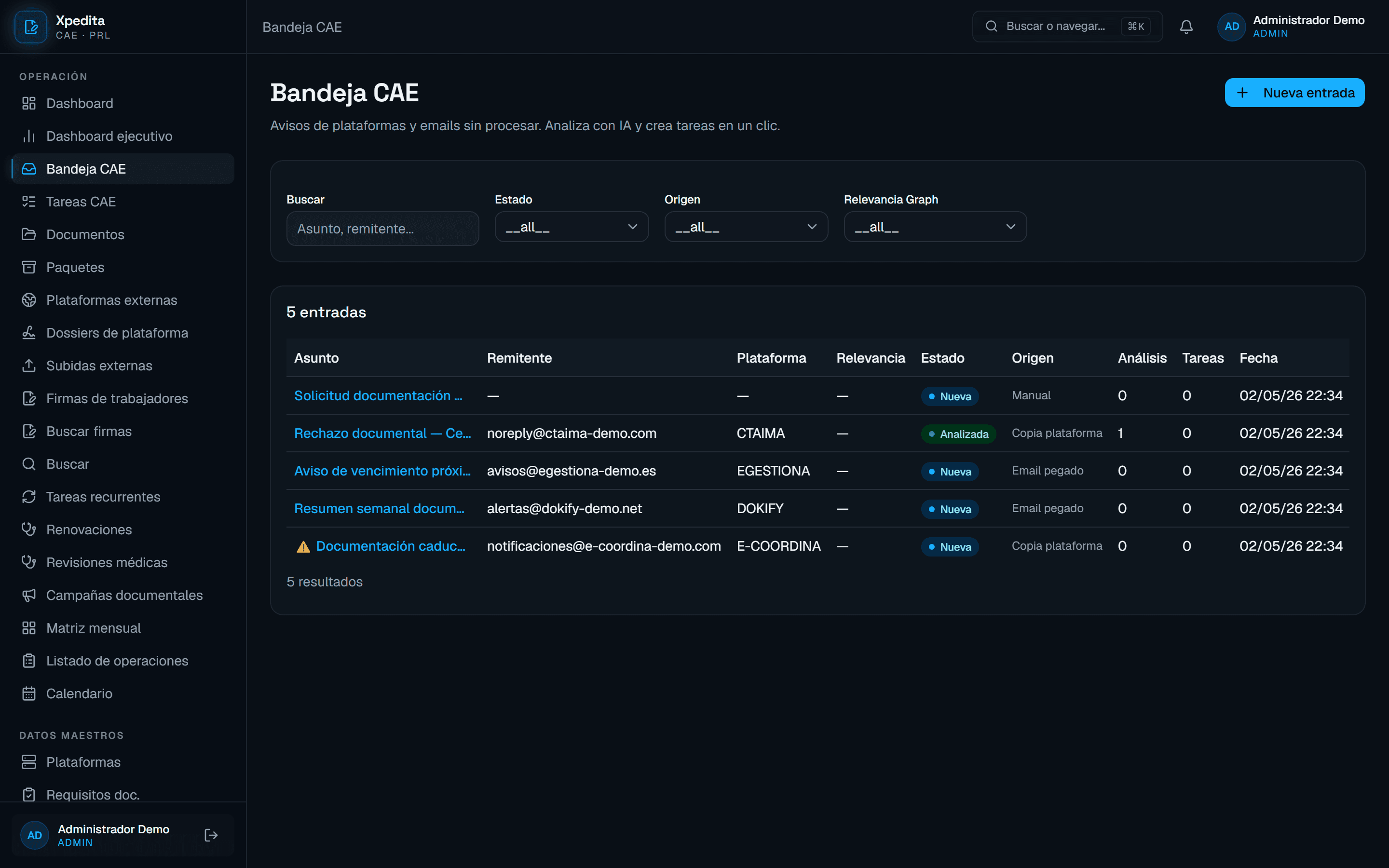Click the Dashboard grid icon in sidebar
This screenshot has width=1389, height=868.
pyautogui.click(x=29, y=103)
